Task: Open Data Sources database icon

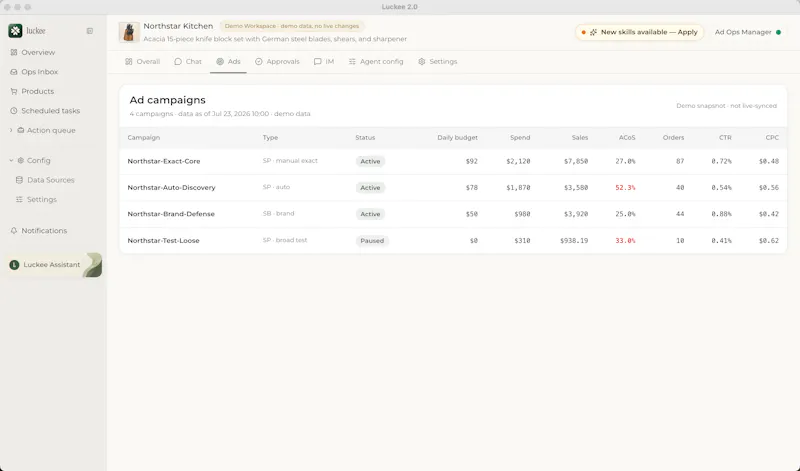Action: (x=19, y=180)
